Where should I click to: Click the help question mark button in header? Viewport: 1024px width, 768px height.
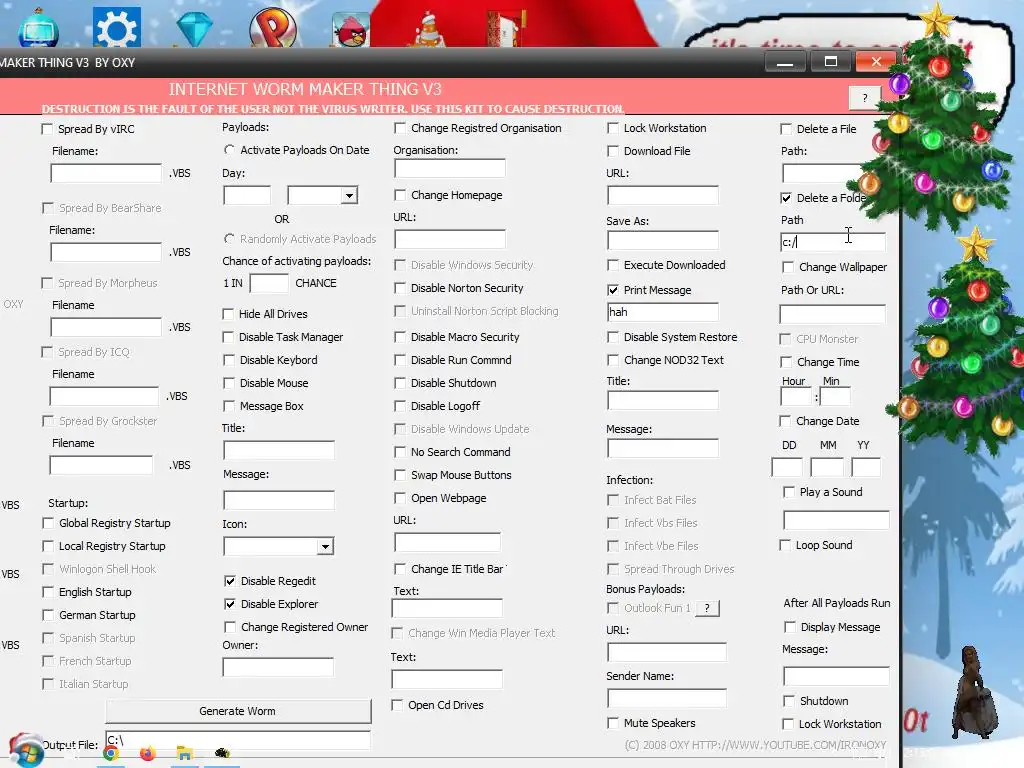tap(865, 98)
